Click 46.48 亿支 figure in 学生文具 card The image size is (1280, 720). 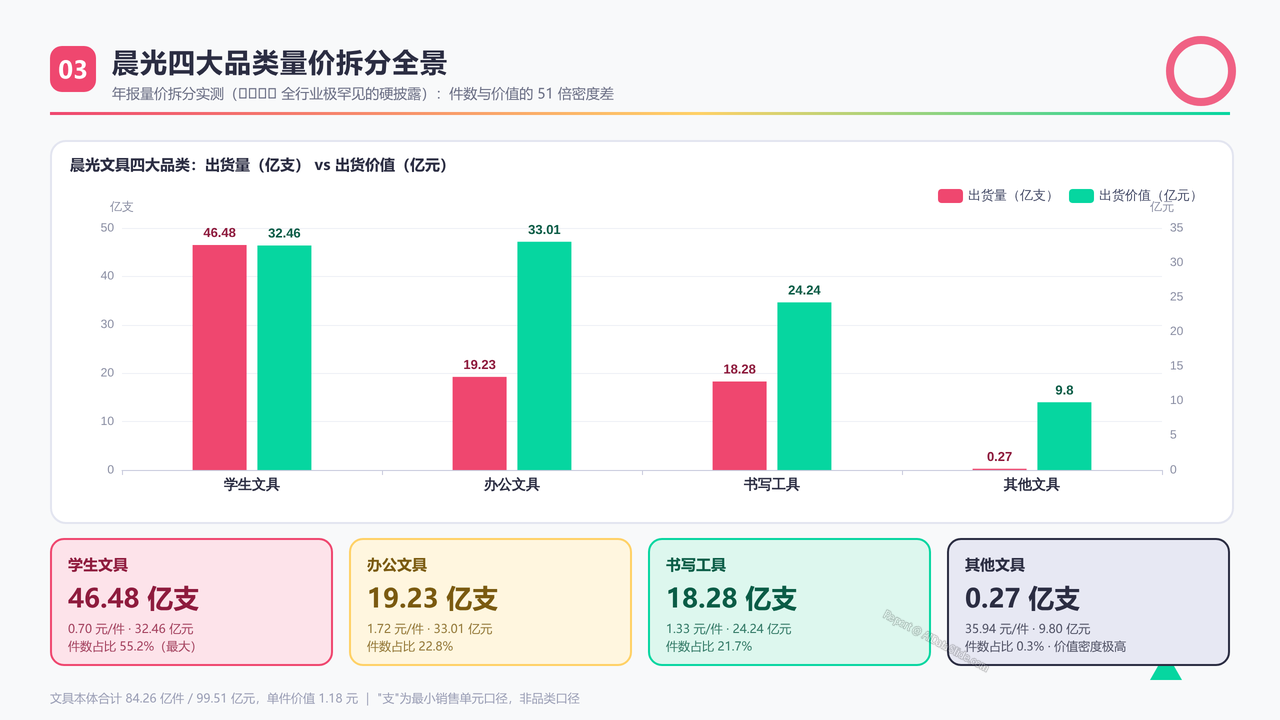click(x=133, y=598)
